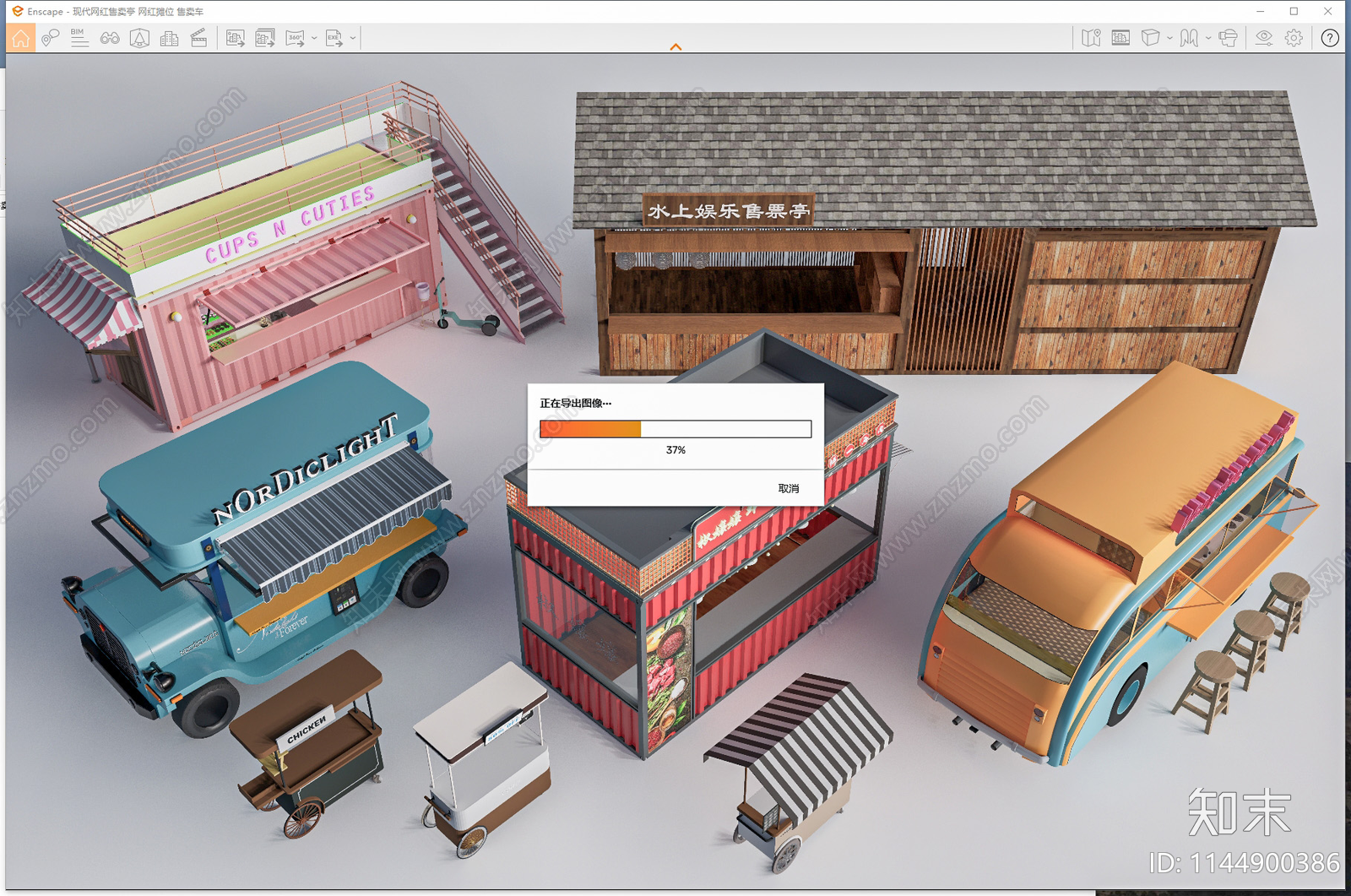This screenshot has height=896, width=1351.
Task: Open the Site Context tool icon
Action: 139,38
